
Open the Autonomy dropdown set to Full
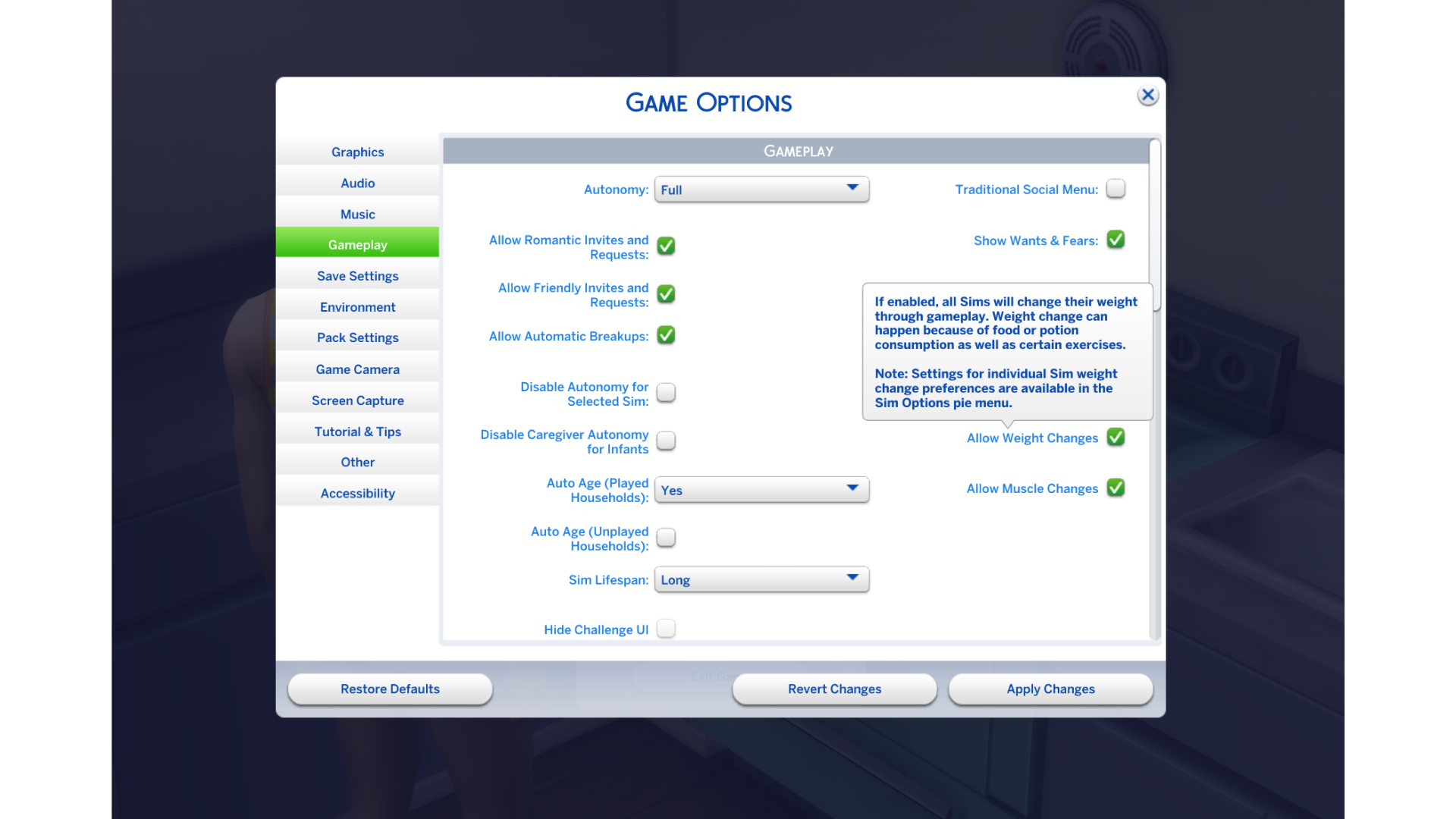(x=761, y=190)
